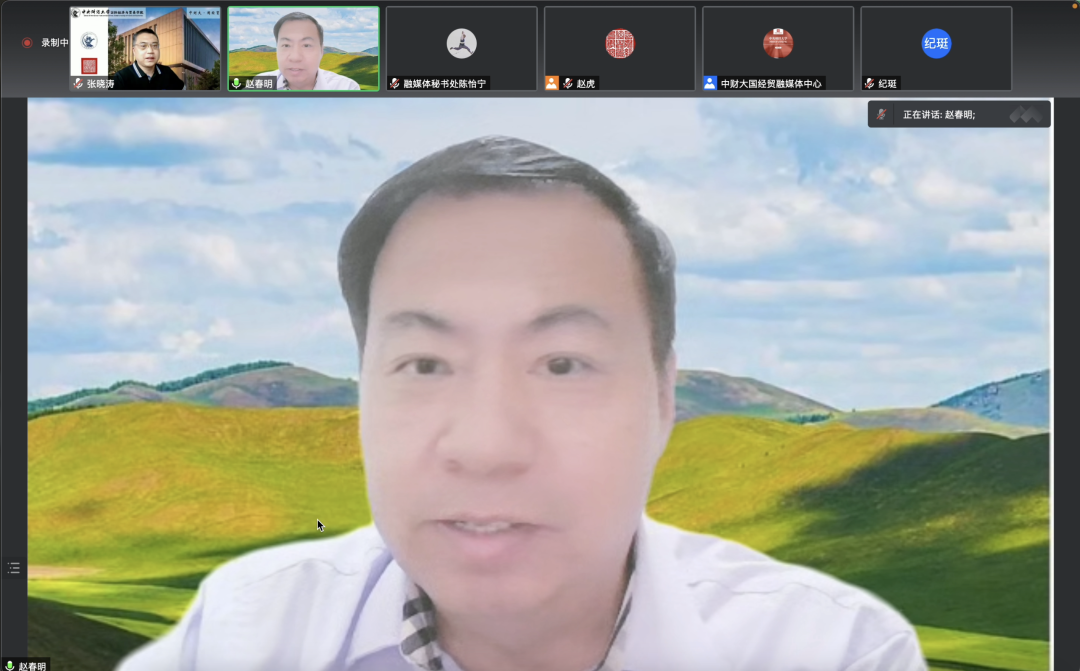Click the muted microphone icon beside 纪珽
1080x671 pixels.
pos(870,84)
